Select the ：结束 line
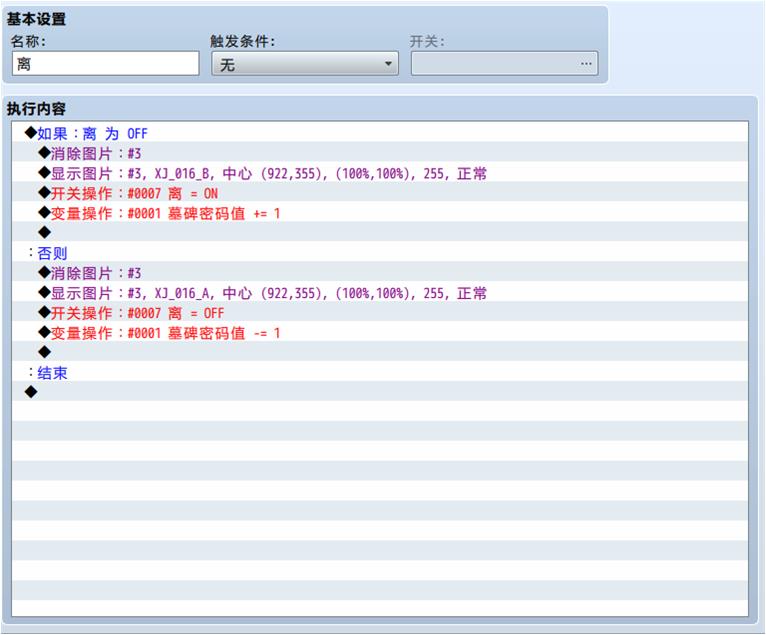The image size is (766, 635). pyautogui.click(x=380, y=372)
